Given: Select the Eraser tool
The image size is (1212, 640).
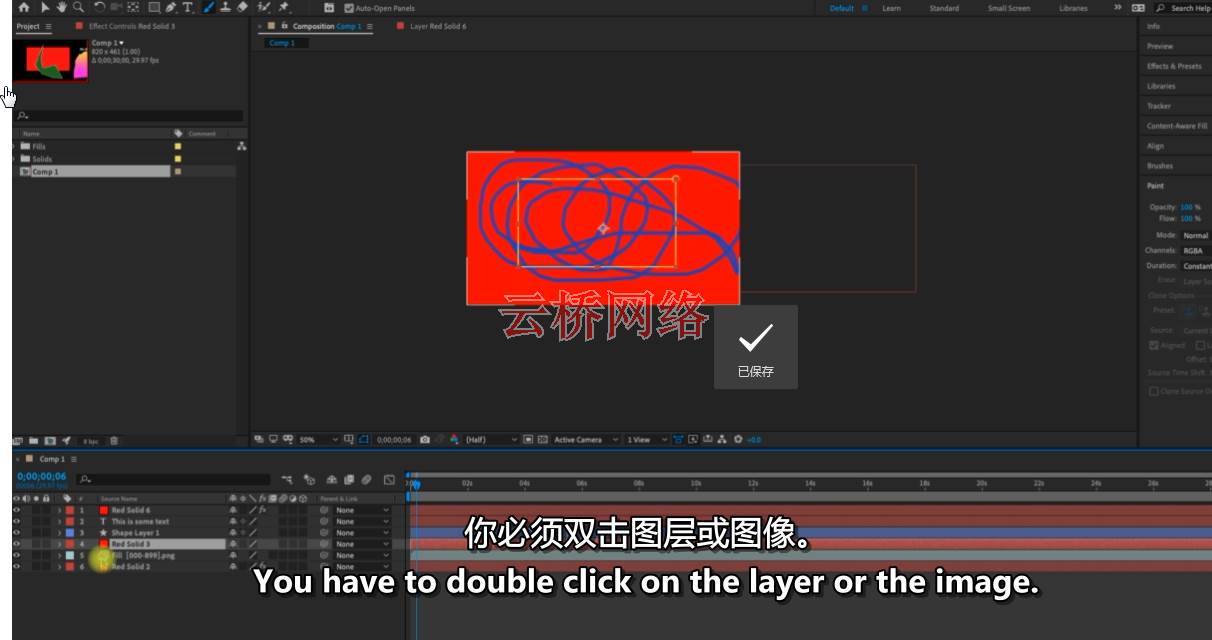Looking at the screenshot, I should (x=242, y=7).
